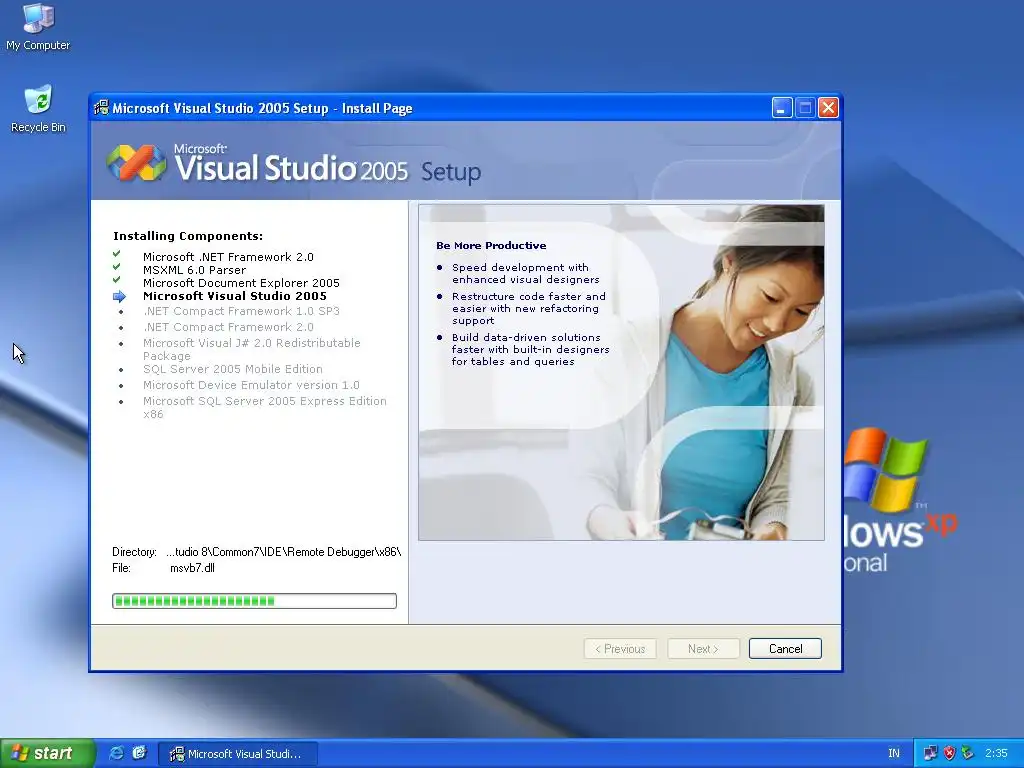This screenshot has height=768, width=1024.
Task: Click the 2:35 taskbar clock
Action: coord(996,753)
